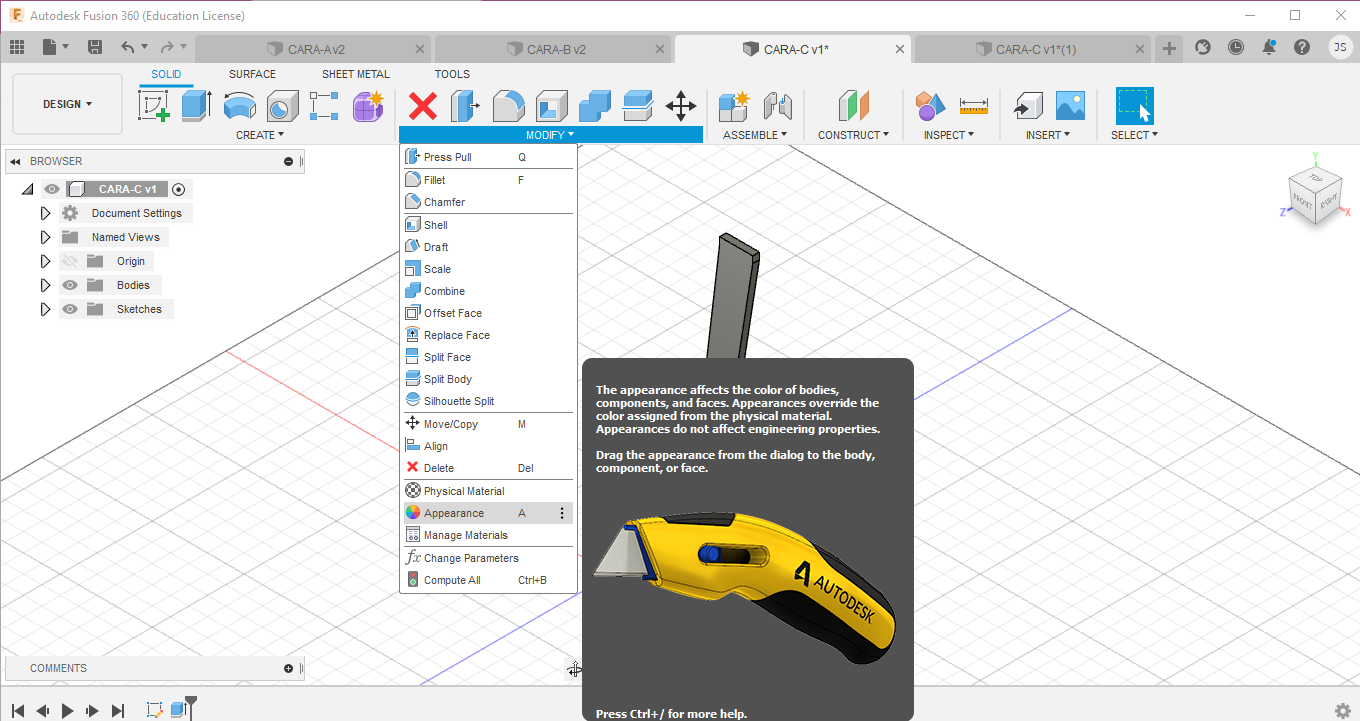Click the Create Form icon
The height and width of the screenshot is (721, 1360).
(x=368, y=105)
